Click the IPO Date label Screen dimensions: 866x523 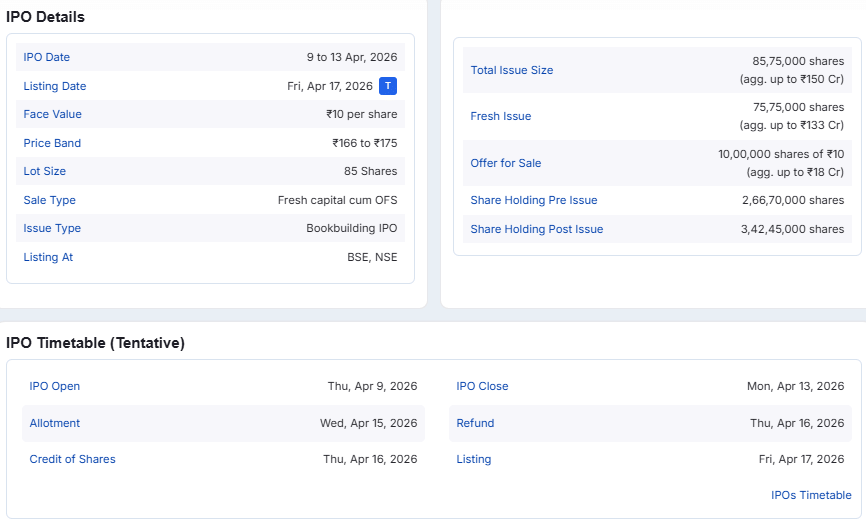tap(47, 58)
